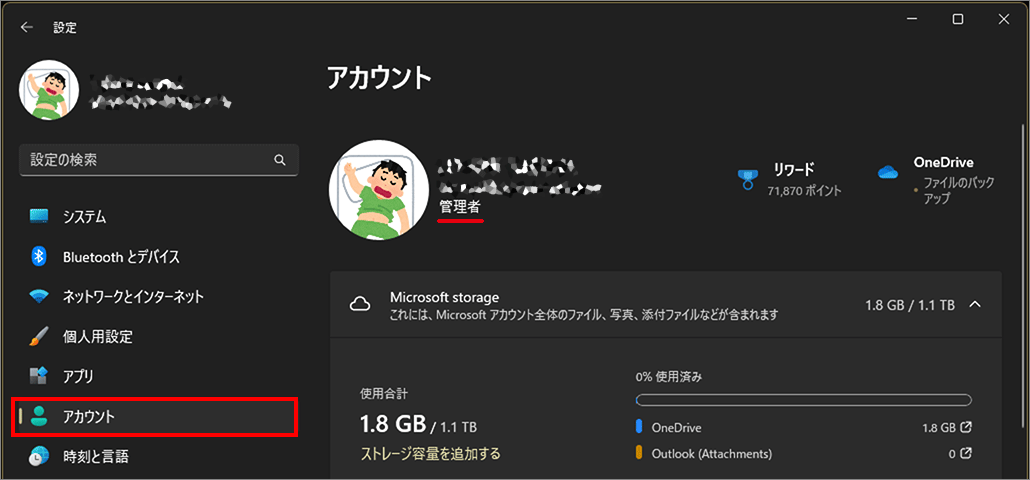Click the アプリ icon in sidebar

[39, 377]
